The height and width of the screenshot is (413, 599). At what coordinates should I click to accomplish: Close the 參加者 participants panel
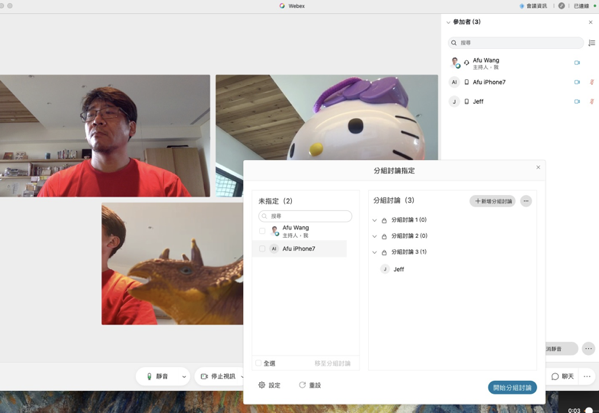(591, 22)
